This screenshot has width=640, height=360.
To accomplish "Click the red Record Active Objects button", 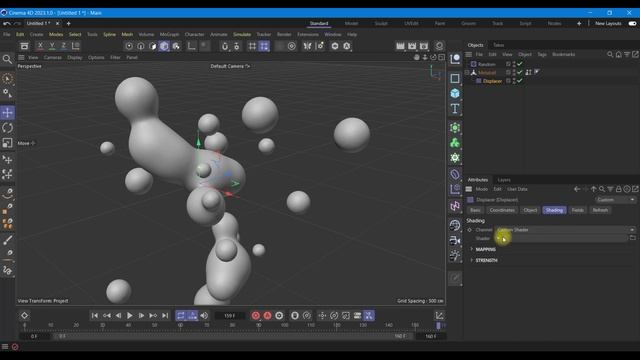I will point(256,316).
